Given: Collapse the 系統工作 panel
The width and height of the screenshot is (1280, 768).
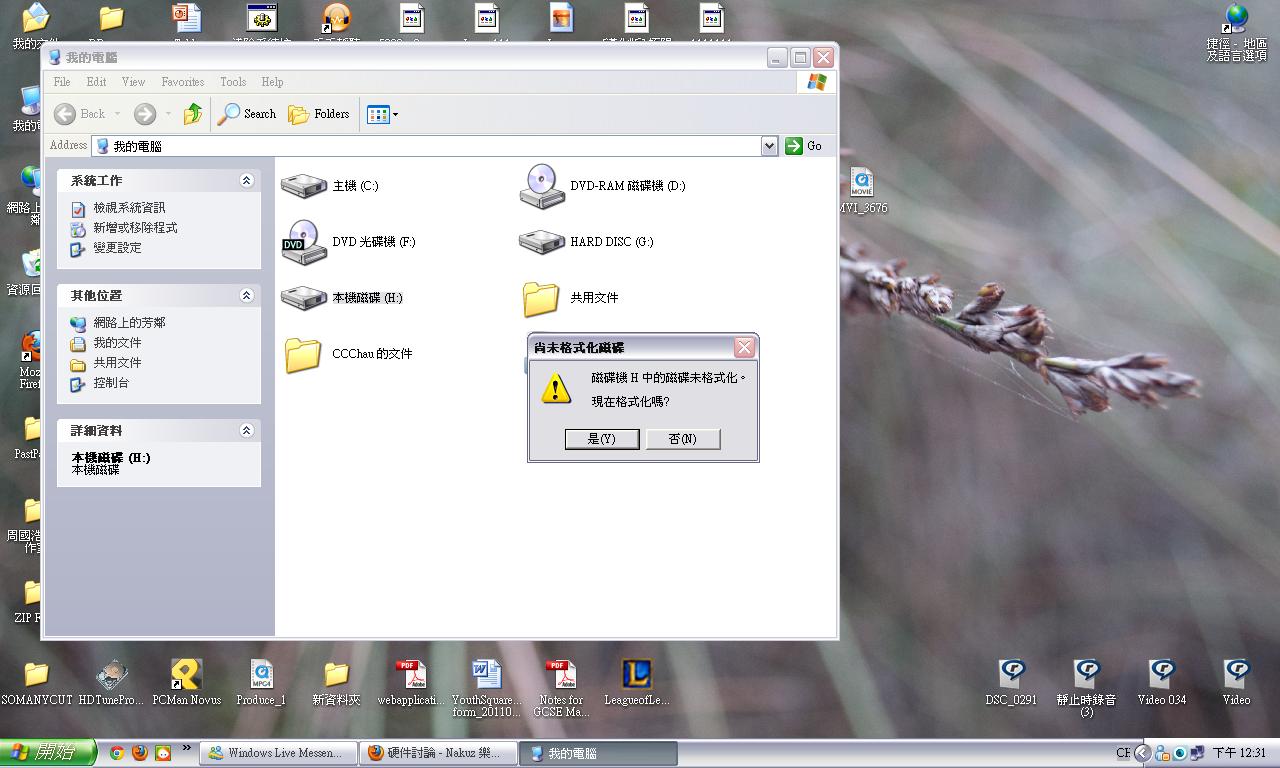Looking at the screenshot, I should (246, 181).
